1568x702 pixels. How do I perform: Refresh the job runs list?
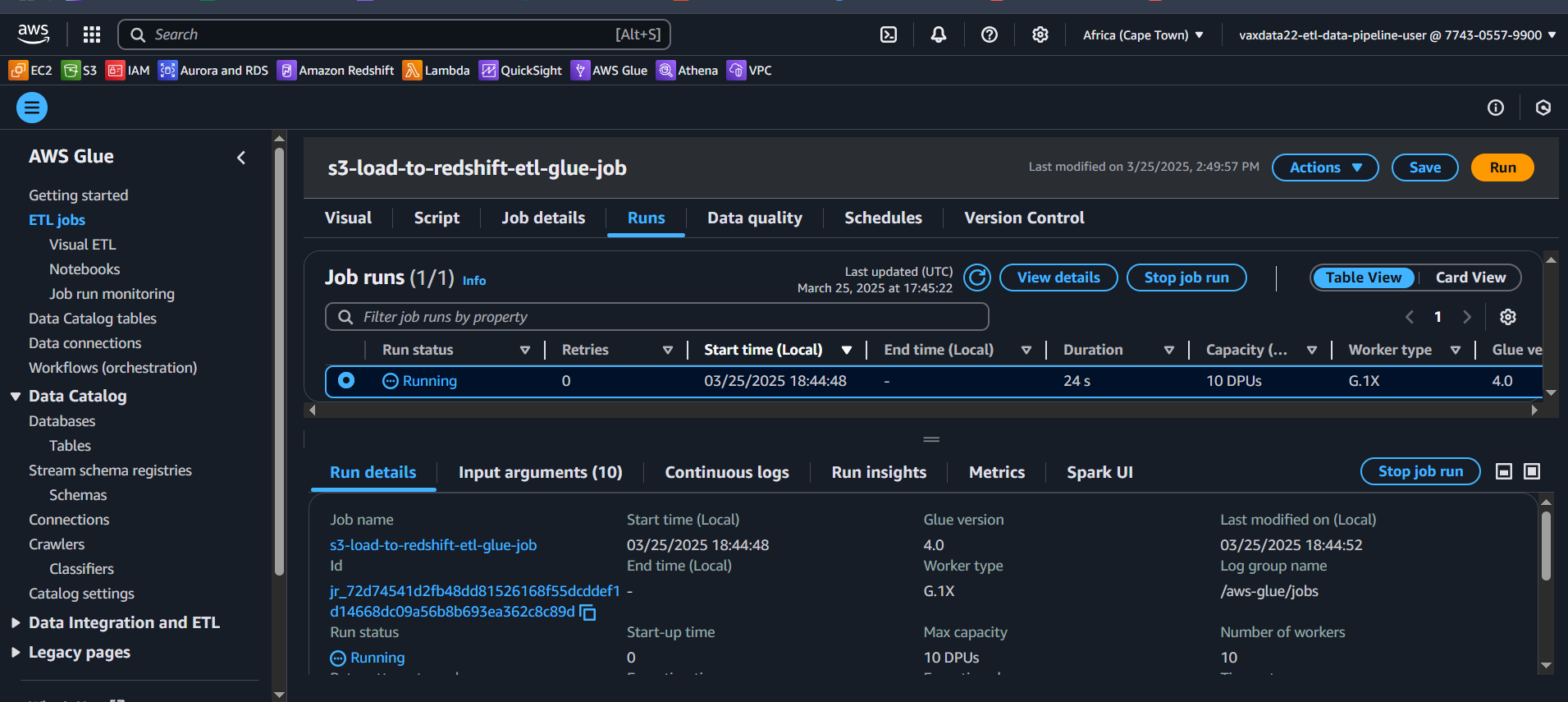tap(977, 278)
